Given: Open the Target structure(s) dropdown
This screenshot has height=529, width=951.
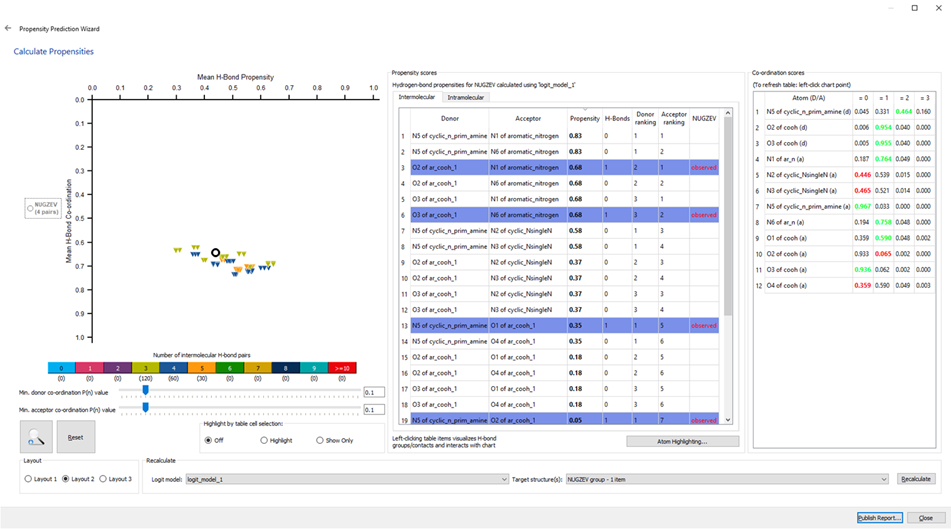Looking at the screenshot, I should [726, 479].
